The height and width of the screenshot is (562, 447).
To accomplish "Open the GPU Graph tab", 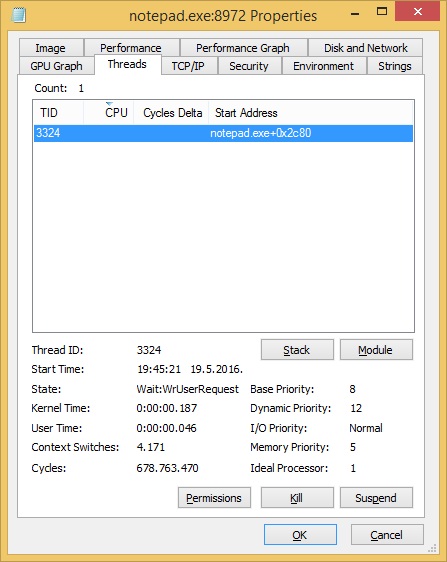I will click(x=56, y=66).
